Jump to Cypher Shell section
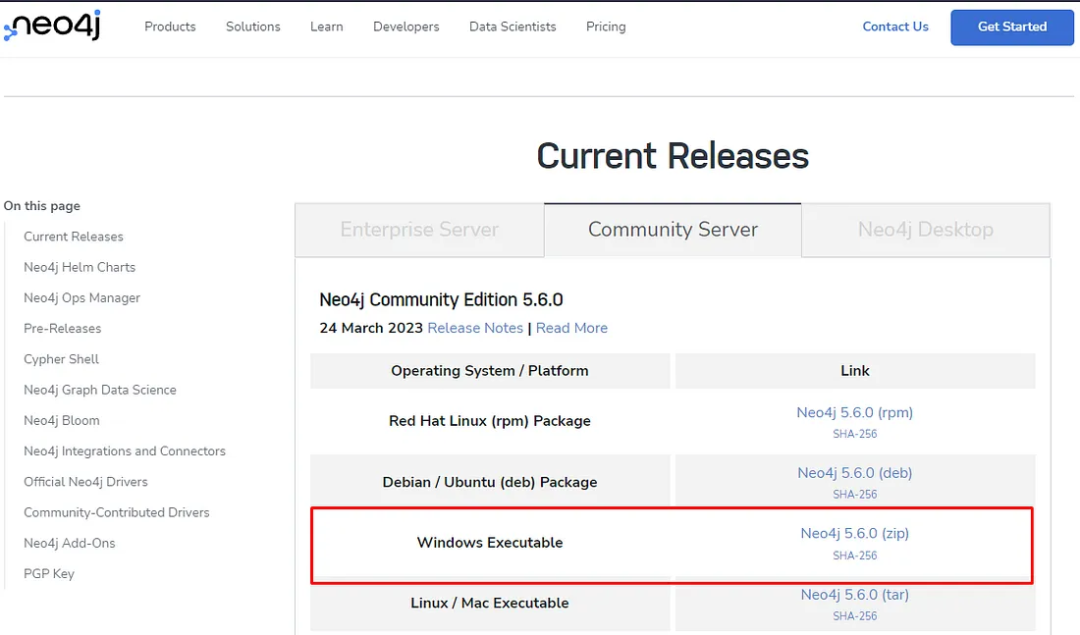The height and width of the screenshot is (635, 1080). coord(61,359)
